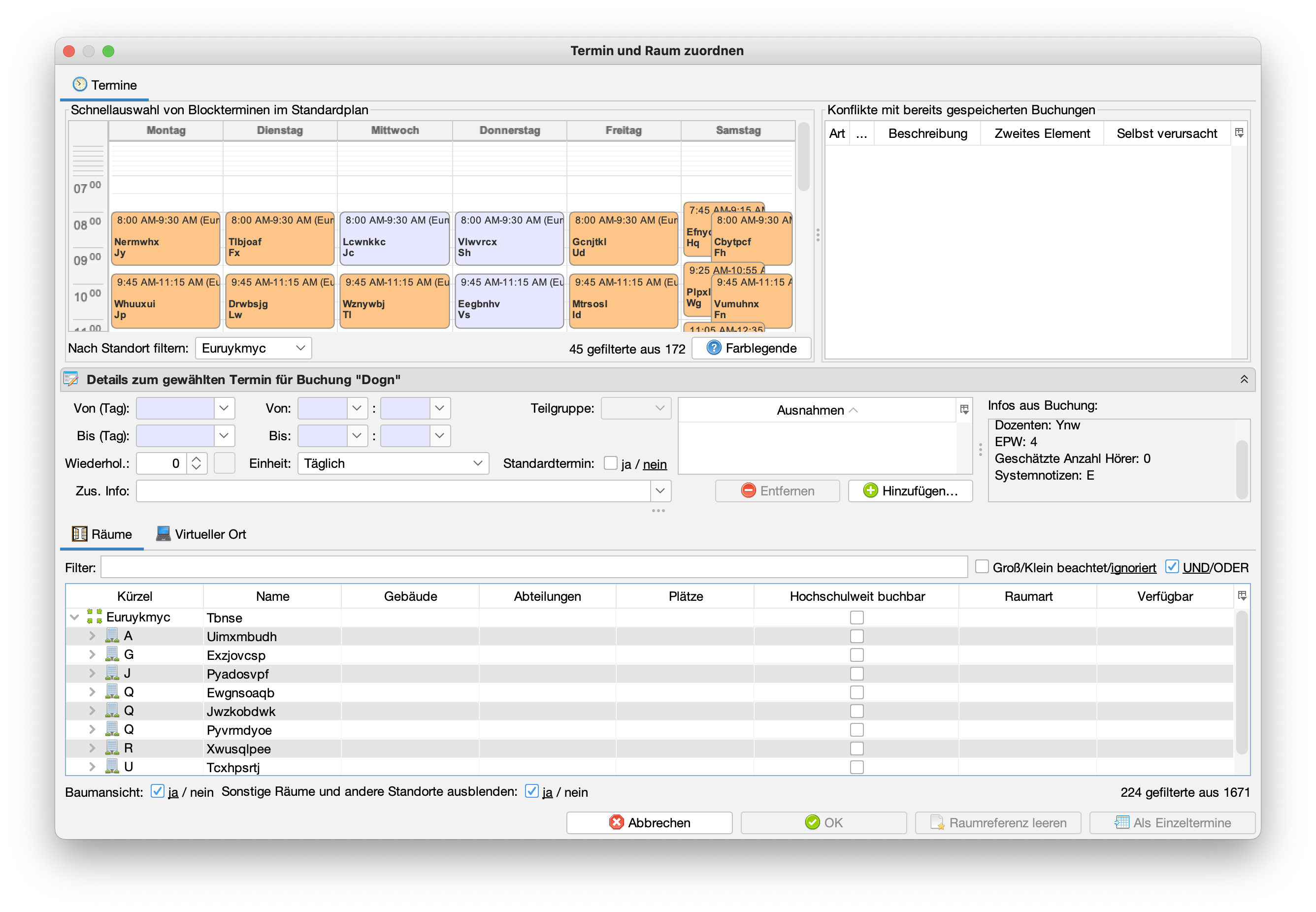The height and width of the screenshot is (912, 1316).
Task: Click the Euruykmyc location tree icon
Action: click(94, 617)
